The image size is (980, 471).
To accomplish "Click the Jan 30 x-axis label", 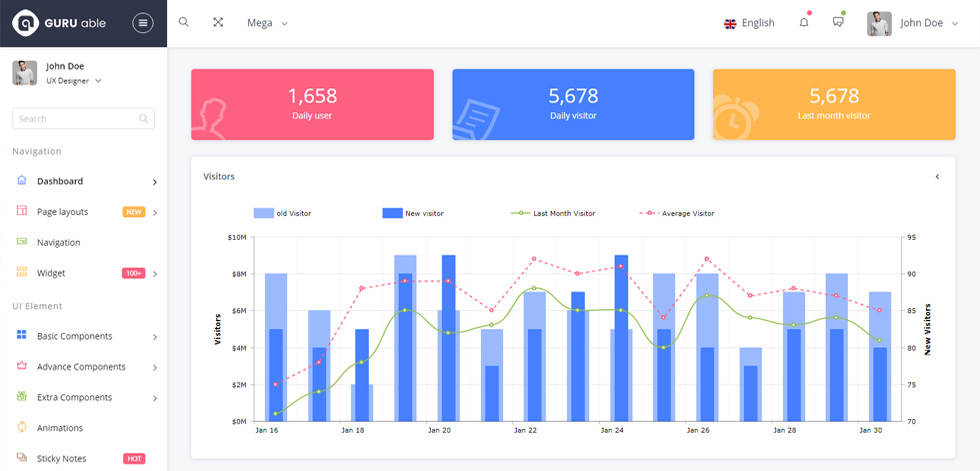I will tap(870, 430).
